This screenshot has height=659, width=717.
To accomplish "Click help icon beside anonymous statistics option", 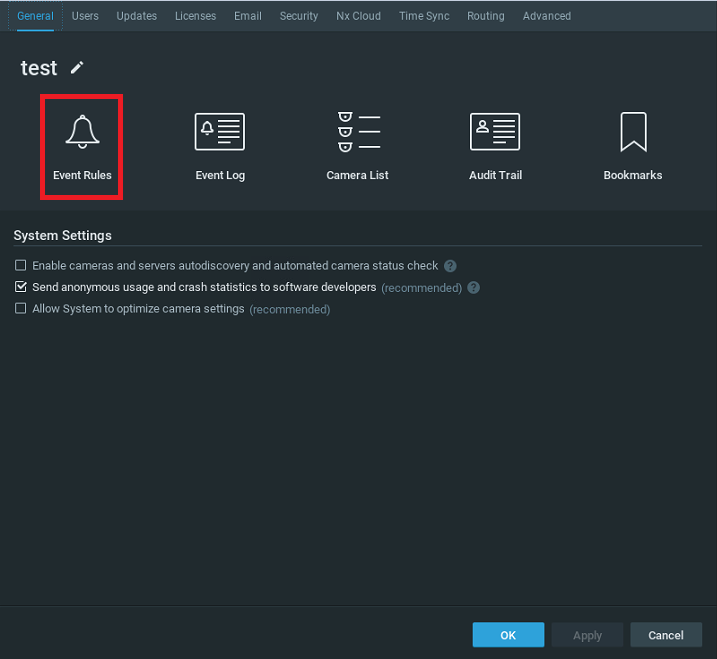I will click(474, 288).
